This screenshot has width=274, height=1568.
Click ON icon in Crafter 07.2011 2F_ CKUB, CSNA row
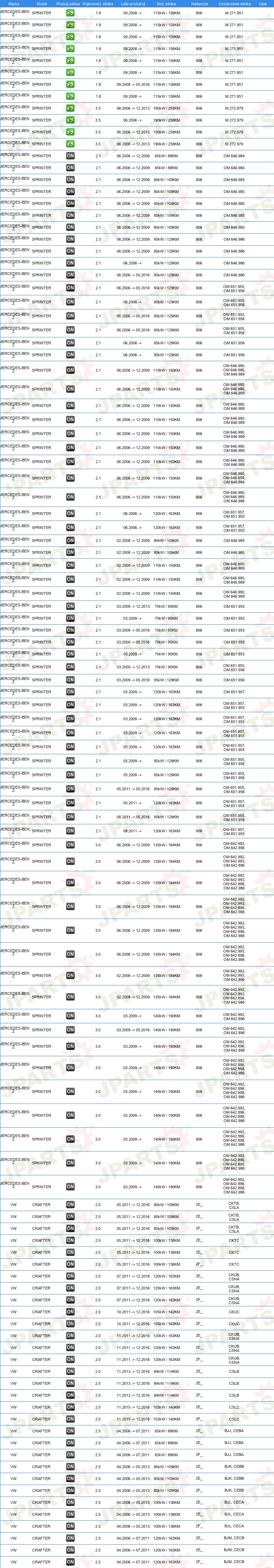coord(70,1300)
